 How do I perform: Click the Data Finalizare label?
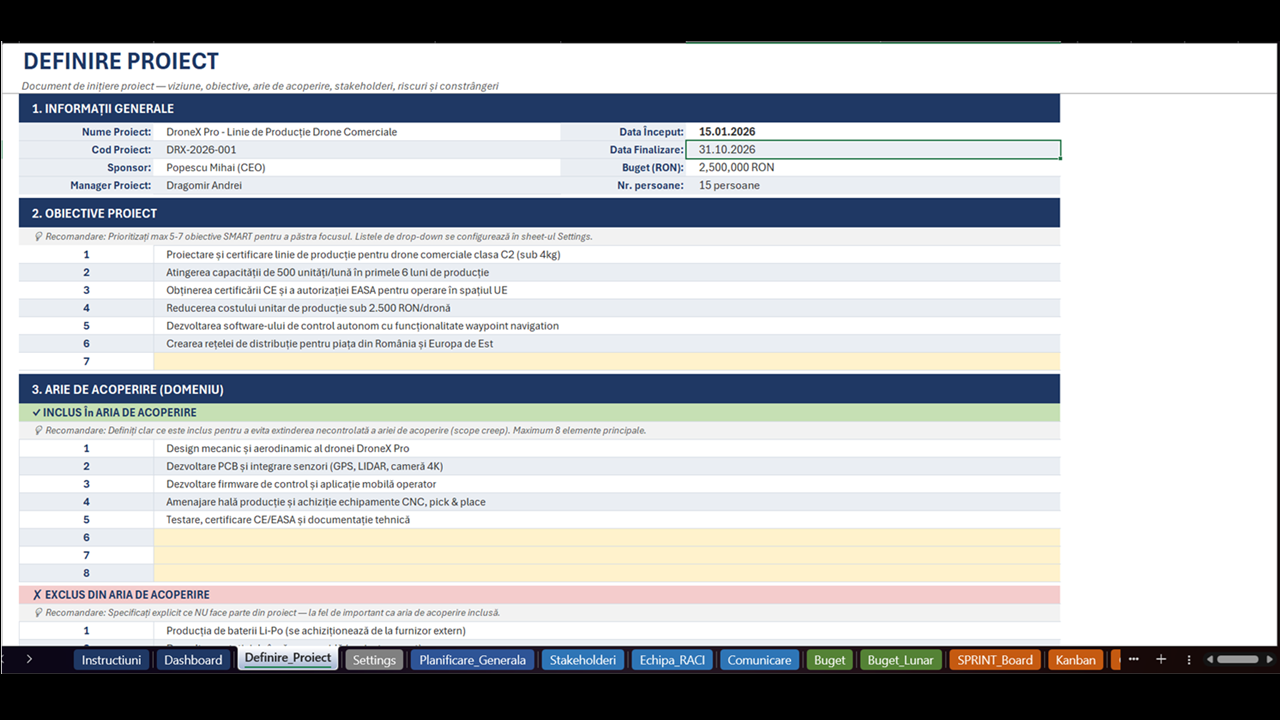tap(647, 150)
